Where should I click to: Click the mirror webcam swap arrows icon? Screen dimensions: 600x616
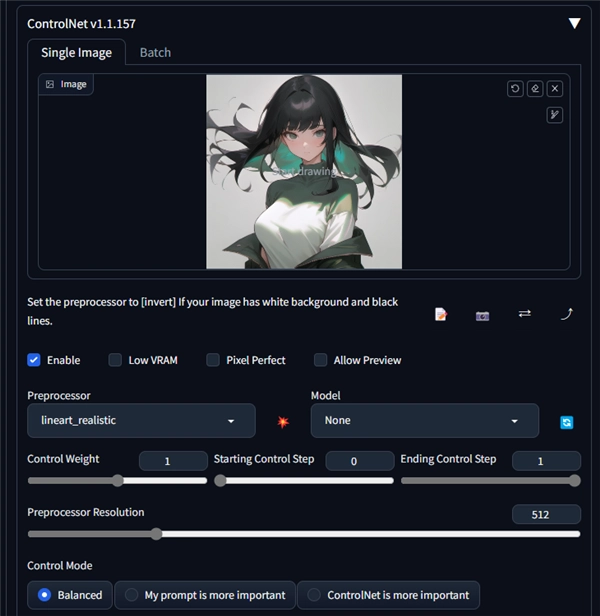point(525,314)
